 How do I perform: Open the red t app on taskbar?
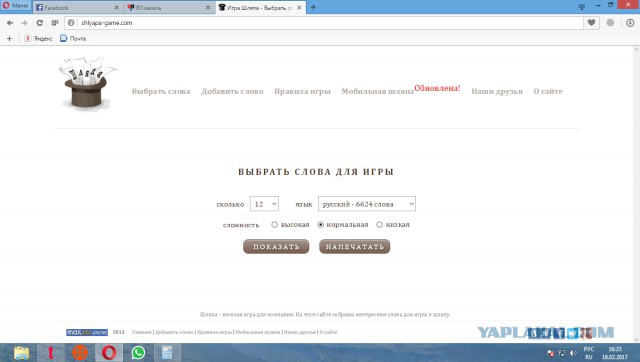click(x=51, y=353)
